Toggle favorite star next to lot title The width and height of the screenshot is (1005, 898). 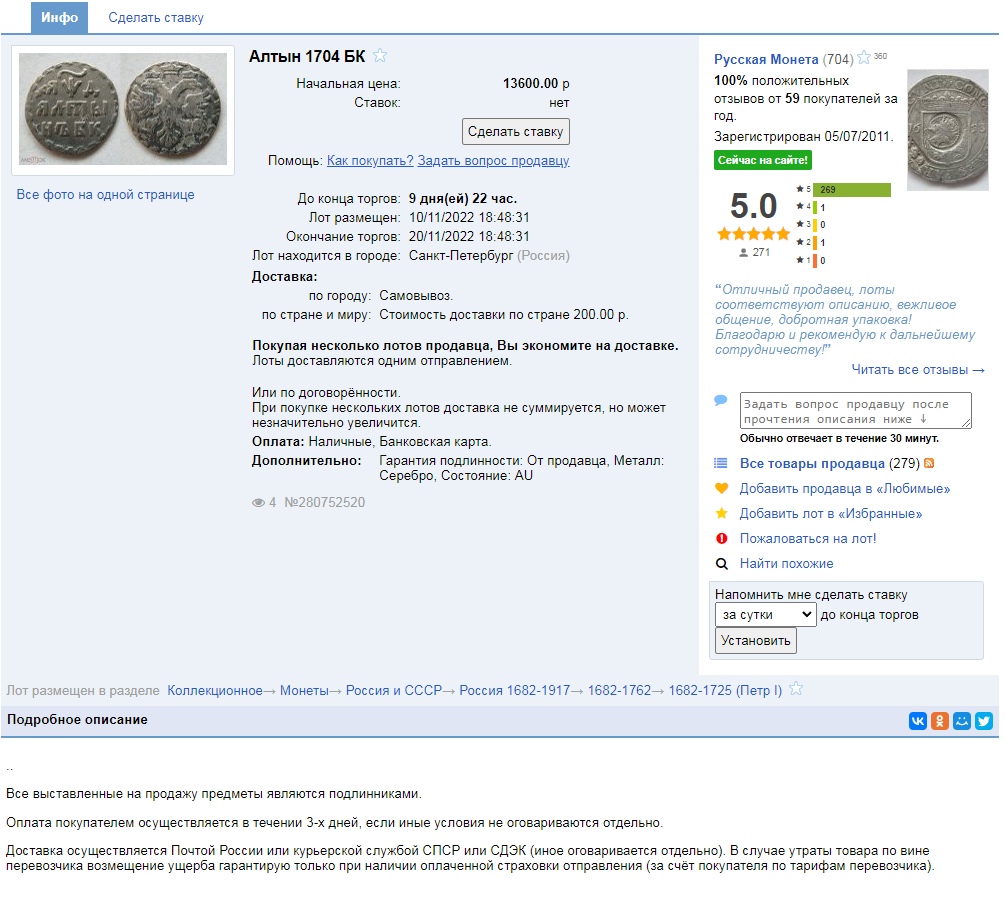(381, 56)
